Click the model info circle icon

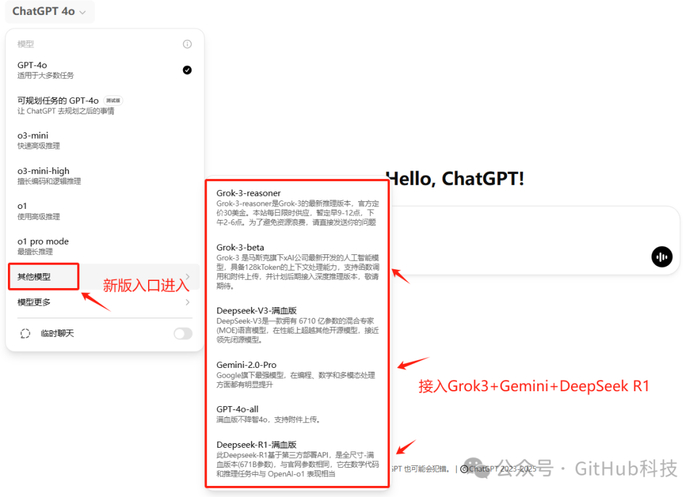[187, 44]
